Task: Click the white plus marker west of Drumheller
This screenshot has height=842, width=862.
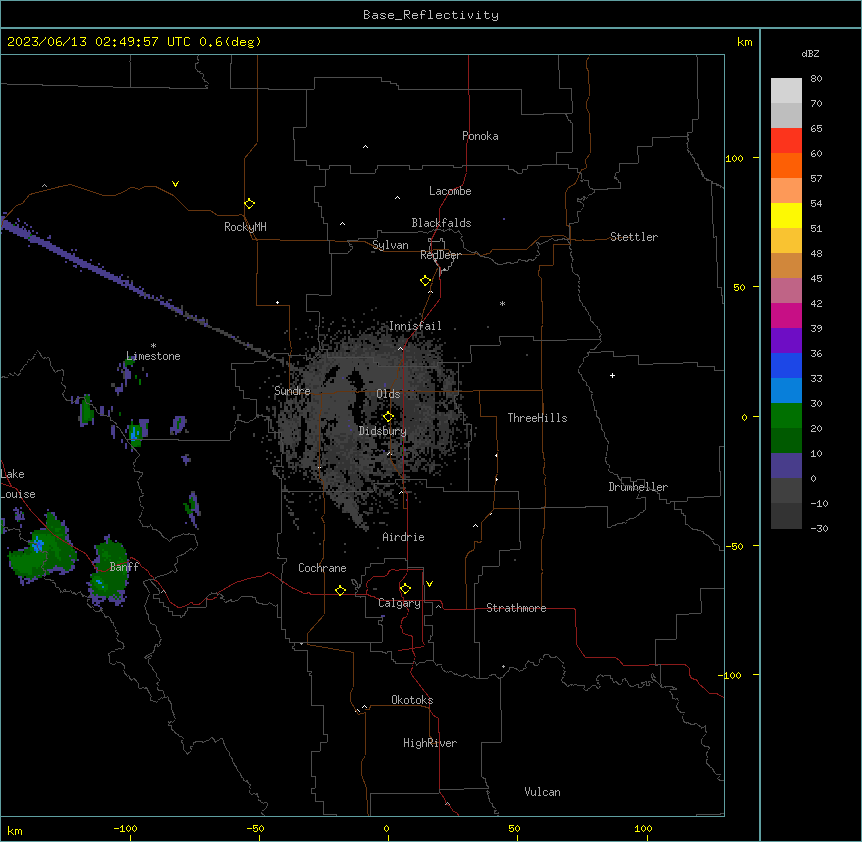Action: tap(612, 375)
